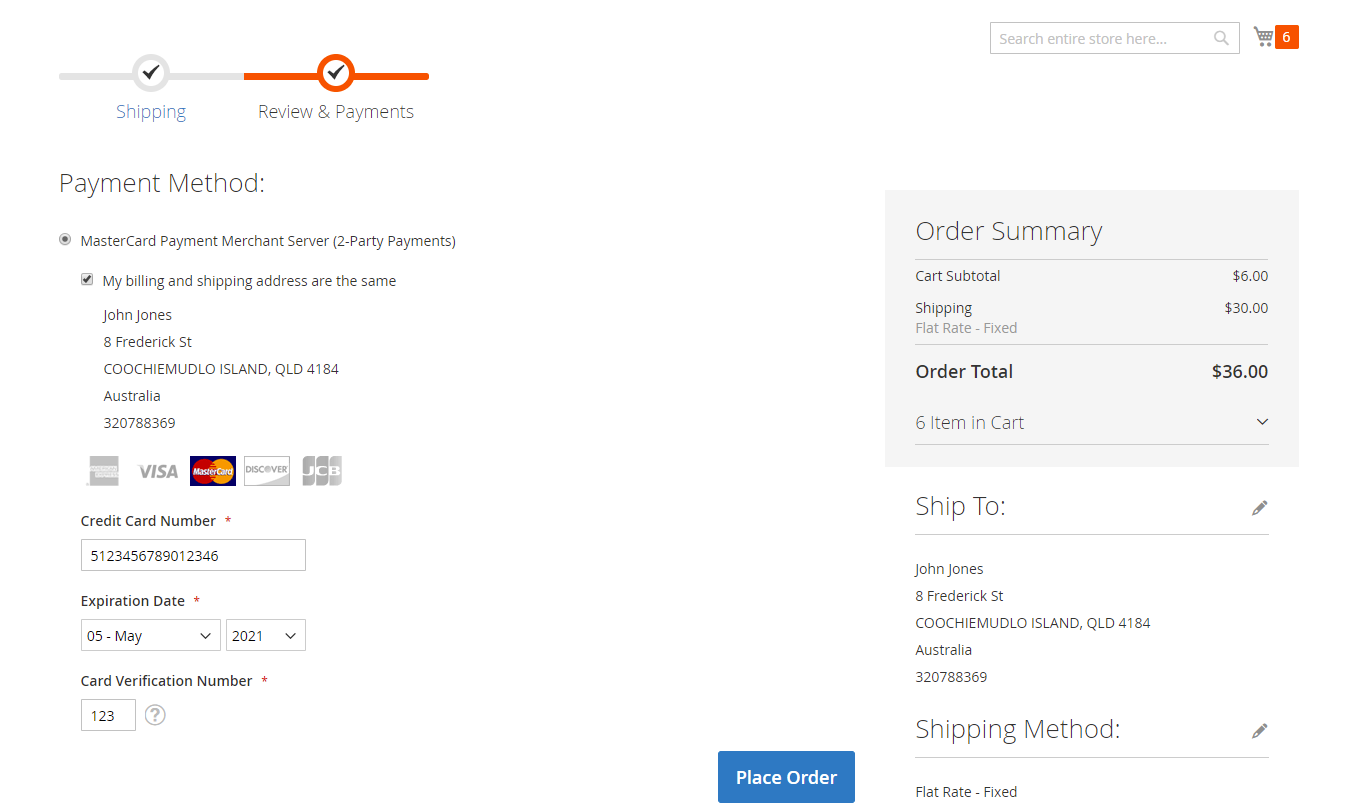Image resolution: width=1355 pixels, height=806 pixels.
Task: Focus the Credit Card Number field
Action: point(193,555)
